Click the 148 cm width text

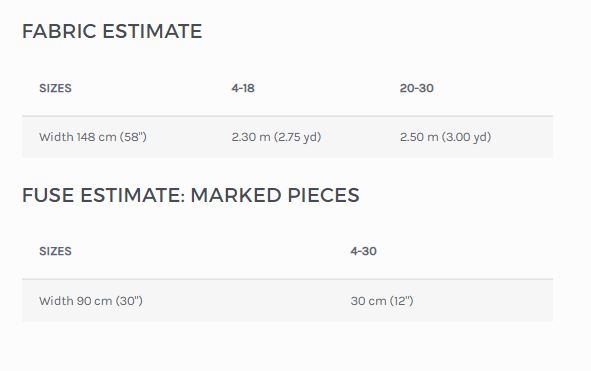click(x=96, y=137)
